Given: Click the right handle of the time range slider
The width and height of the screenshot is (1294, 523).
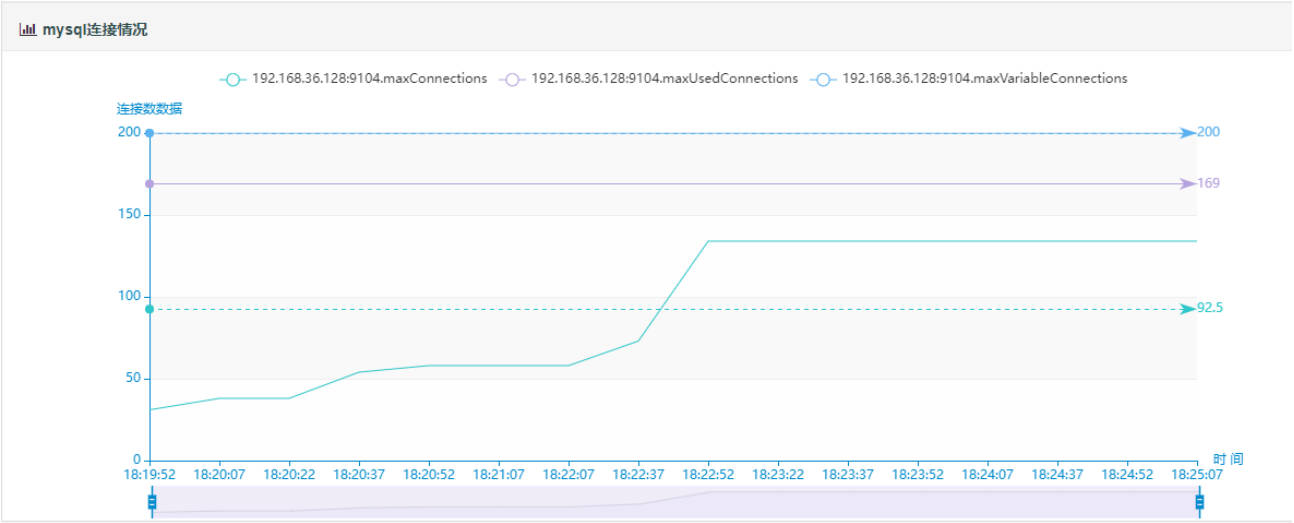Looking at the screenshot, I should (x=1199, y=502).
